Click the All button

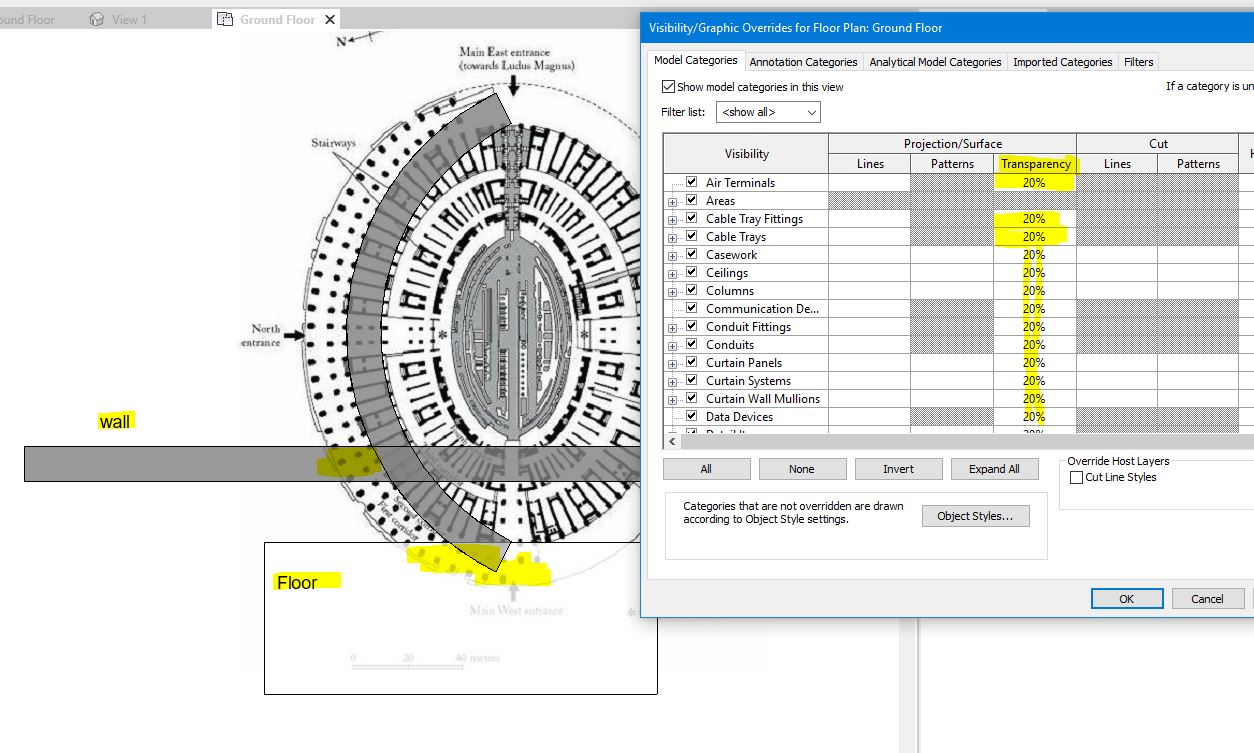[707, 469]
